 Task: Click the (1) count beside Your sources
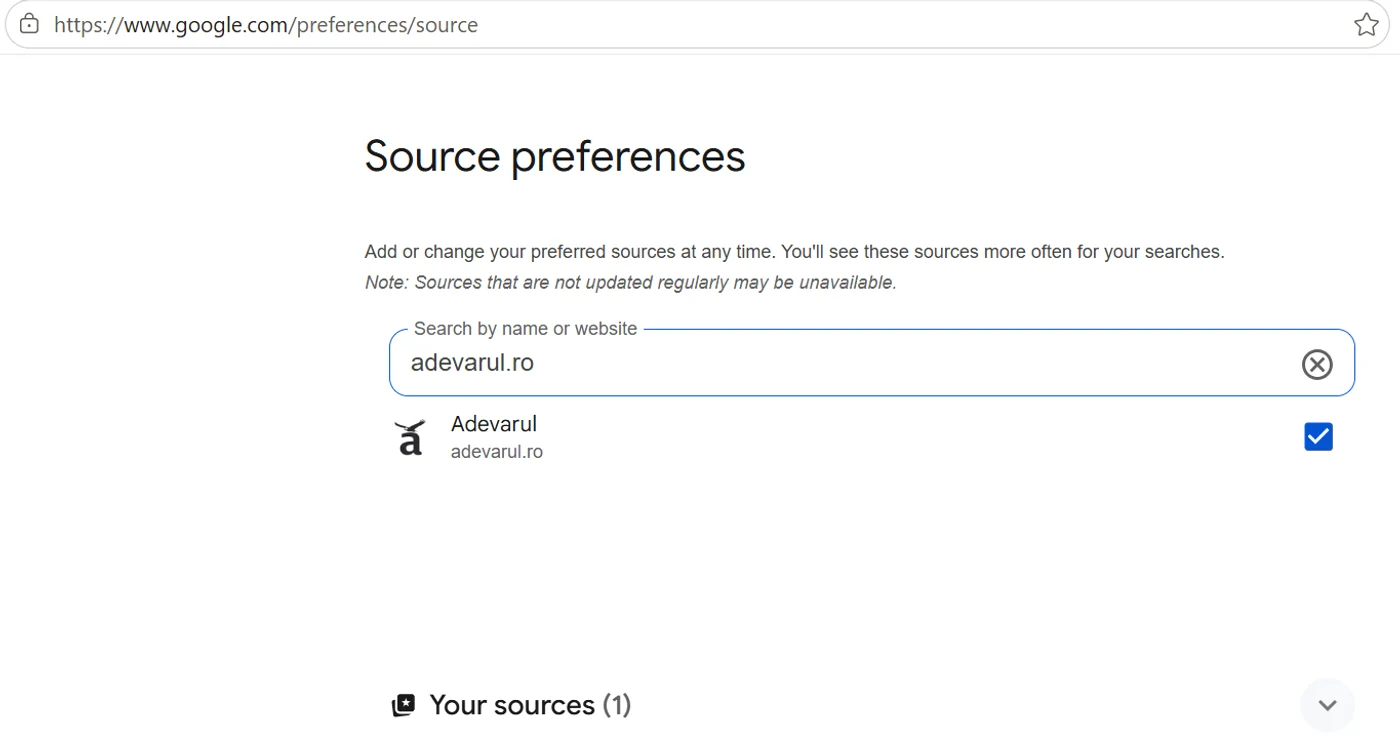coord(617,705)
